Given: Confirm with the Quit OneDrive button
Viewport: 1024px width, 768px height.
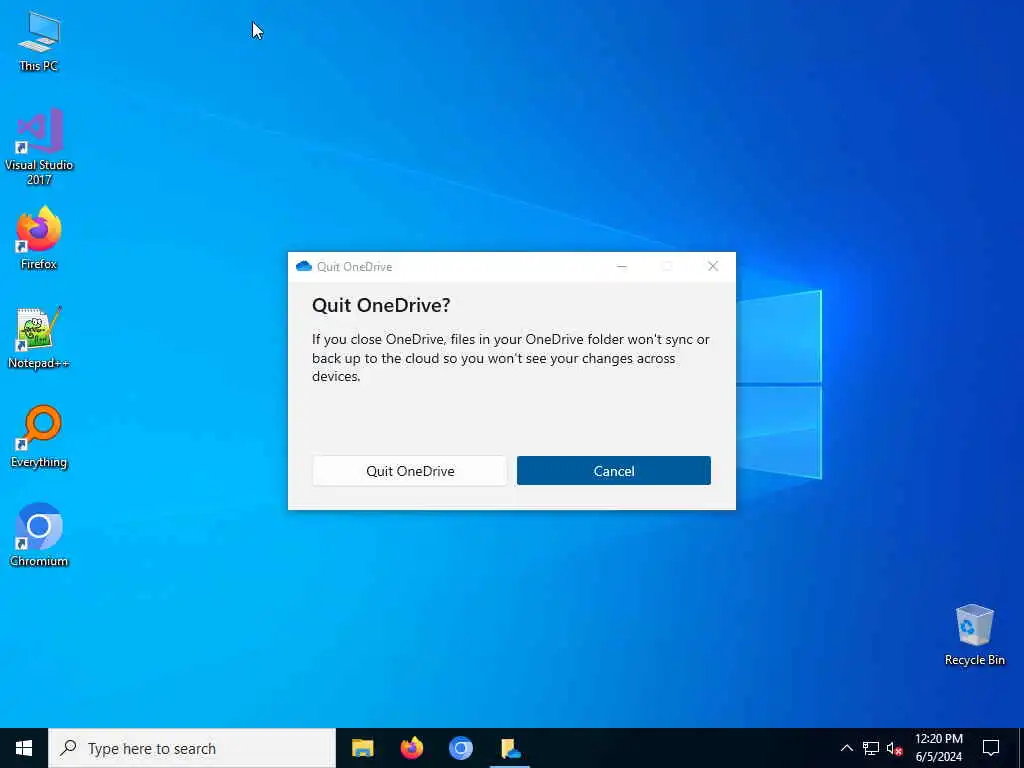Looking at the screenshot, I should click(x=409, y=471).
